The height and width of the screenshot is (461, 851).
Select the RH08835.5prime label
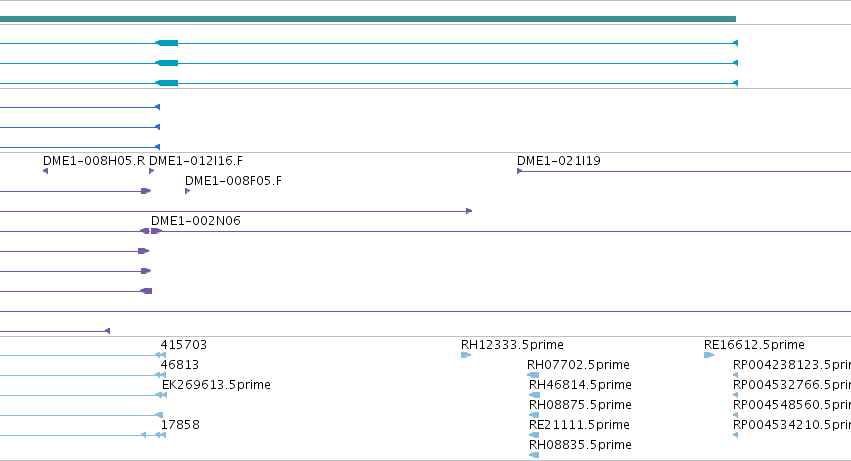click(580, 445)
